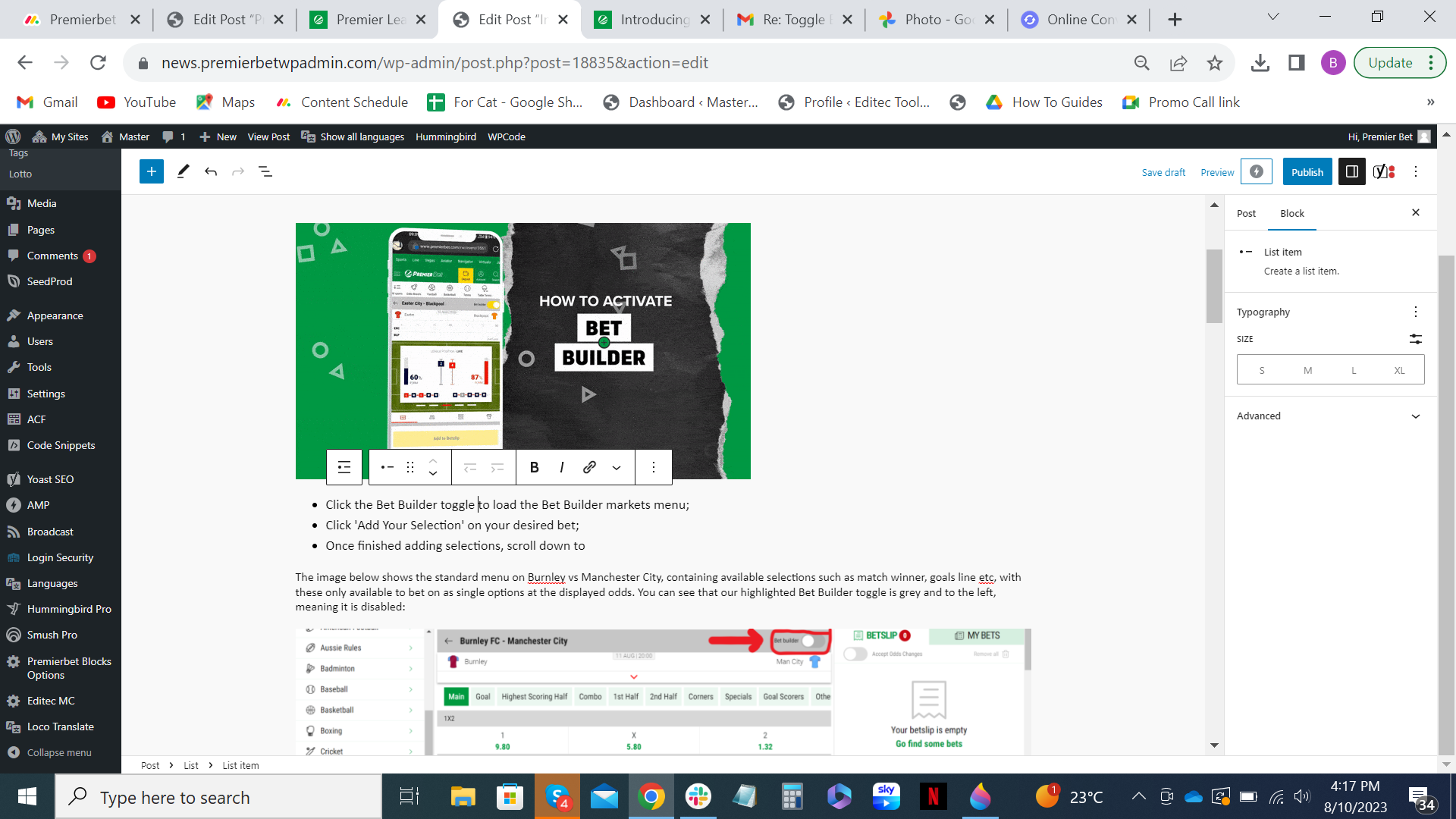Switch to the Post sidebar tab

pos(1246,213)
